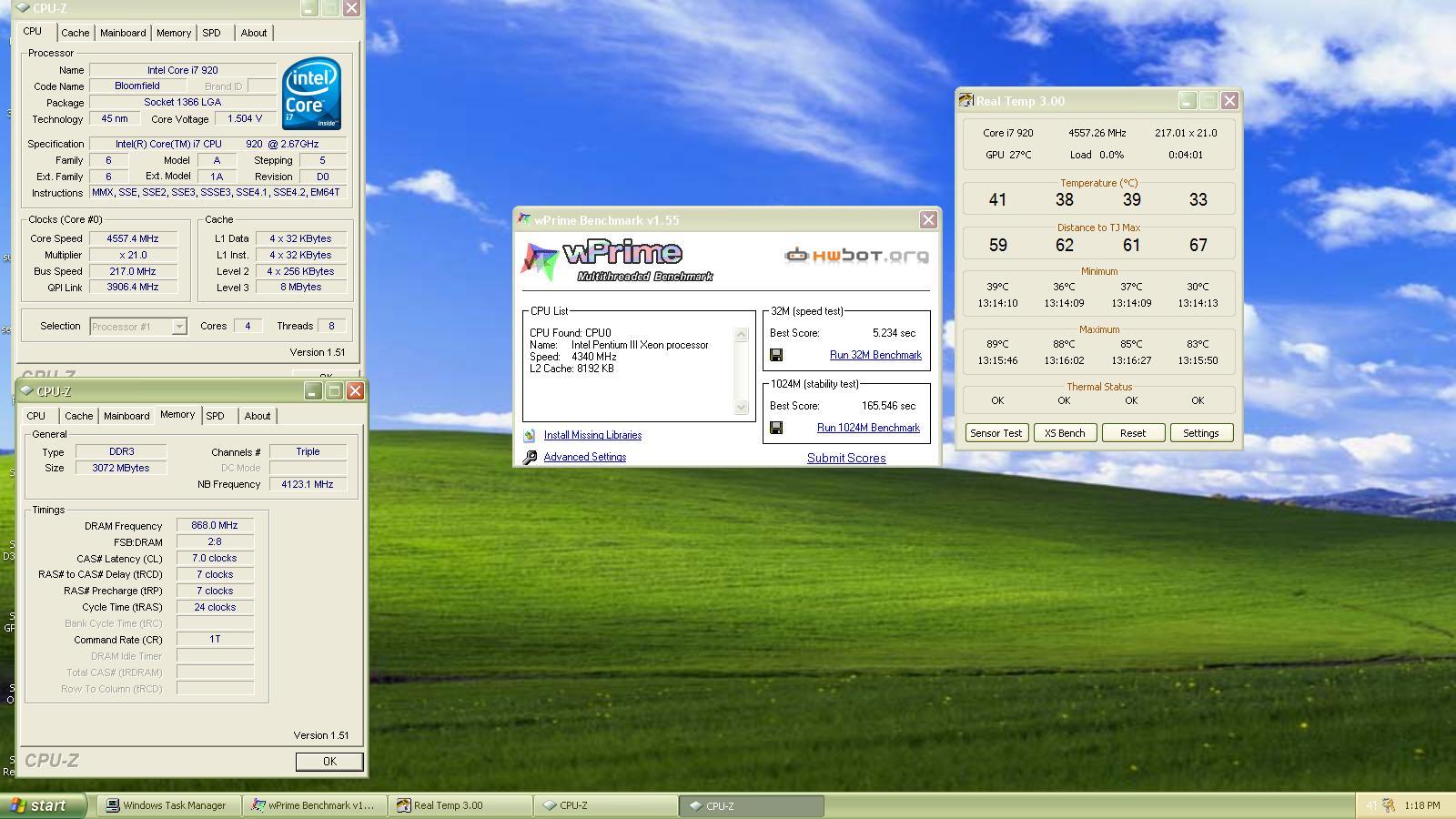Click the hwbot.org logo
This screenshot has width=1456, height=819.
click(x=856, y=256)
